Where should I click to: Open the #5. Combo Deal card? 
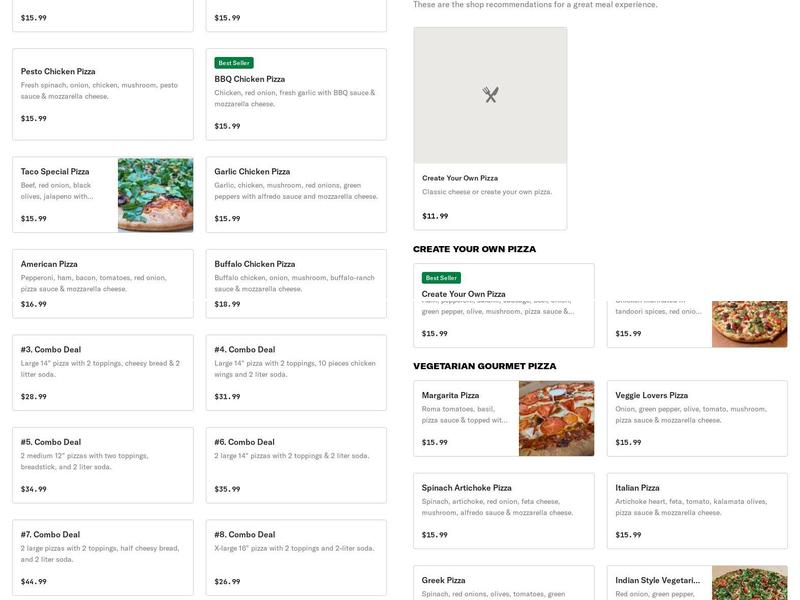point(102,465)
